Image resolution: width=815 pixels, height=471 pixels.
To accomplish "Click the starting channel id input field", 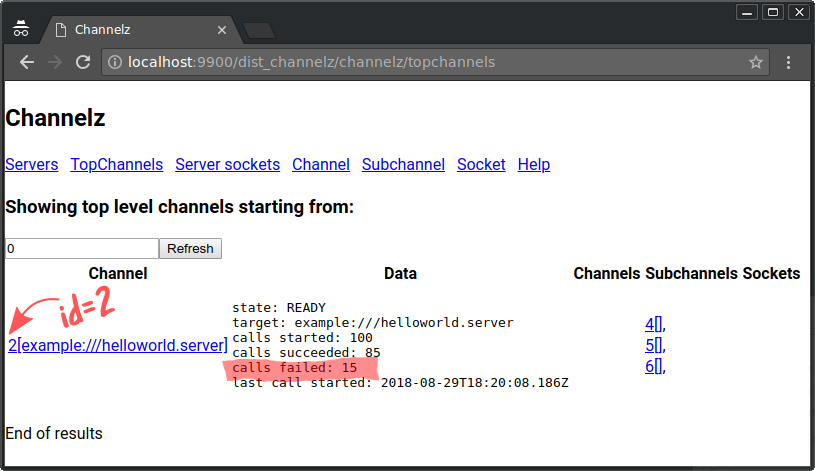I will [81, 248].
